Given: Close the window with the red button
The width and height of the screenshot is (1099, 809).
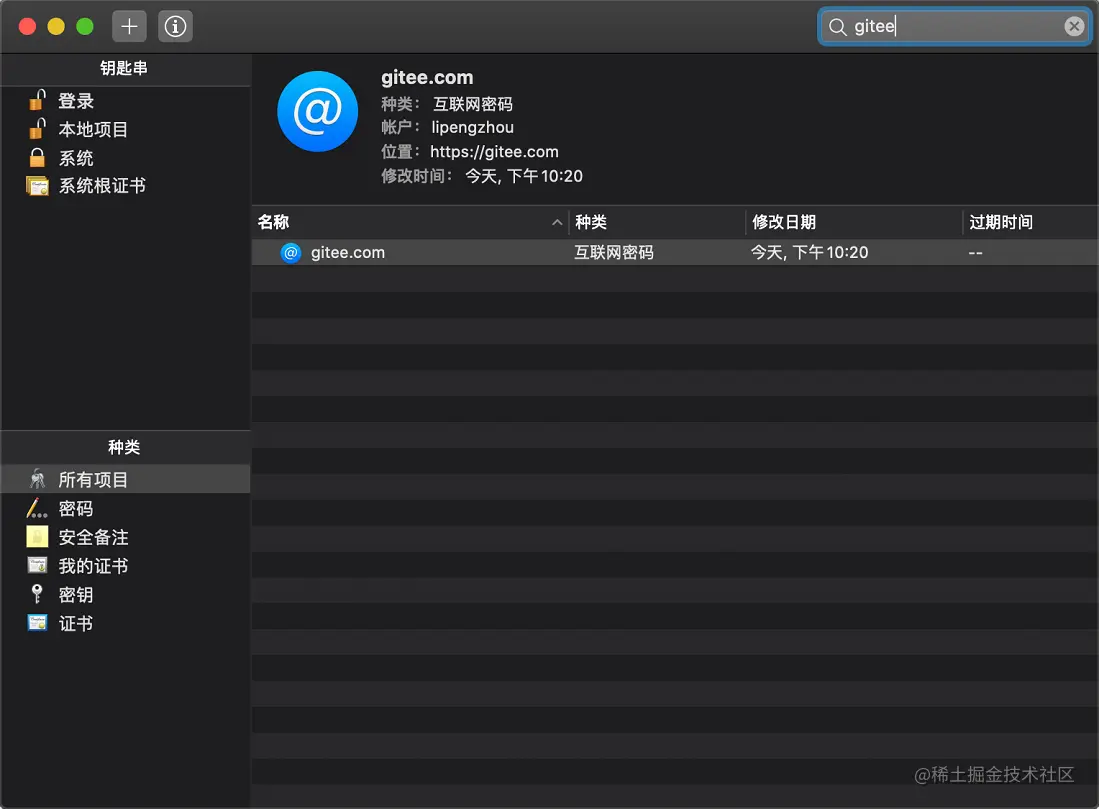Looking at the screenshot, I should point(27,27).
